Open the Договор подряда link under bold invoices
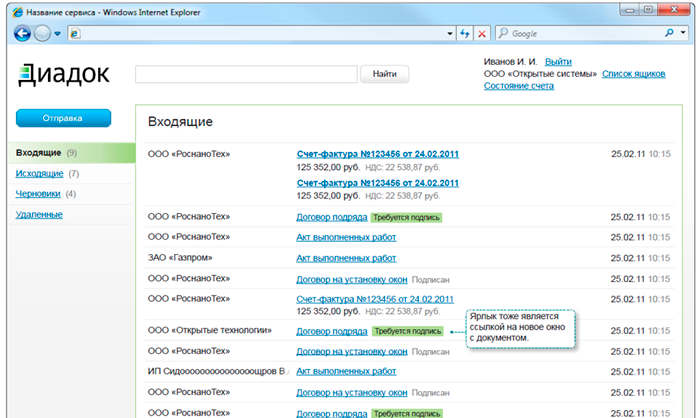 [x=332, y=217]
